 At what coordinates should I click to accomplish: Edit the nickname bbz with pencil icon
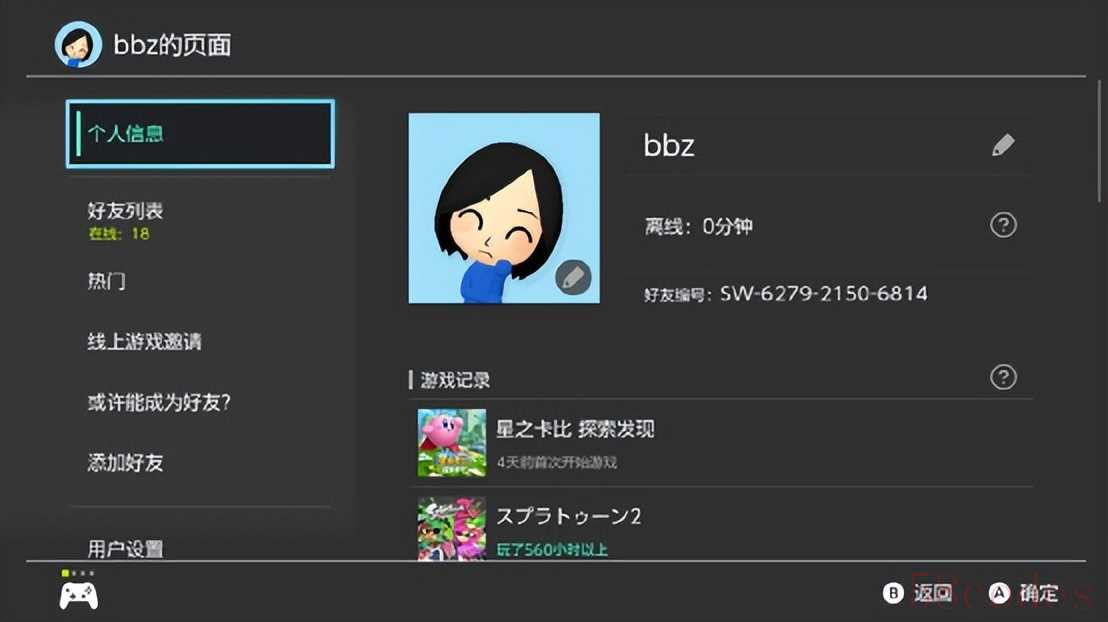(x=1003, y=145)
